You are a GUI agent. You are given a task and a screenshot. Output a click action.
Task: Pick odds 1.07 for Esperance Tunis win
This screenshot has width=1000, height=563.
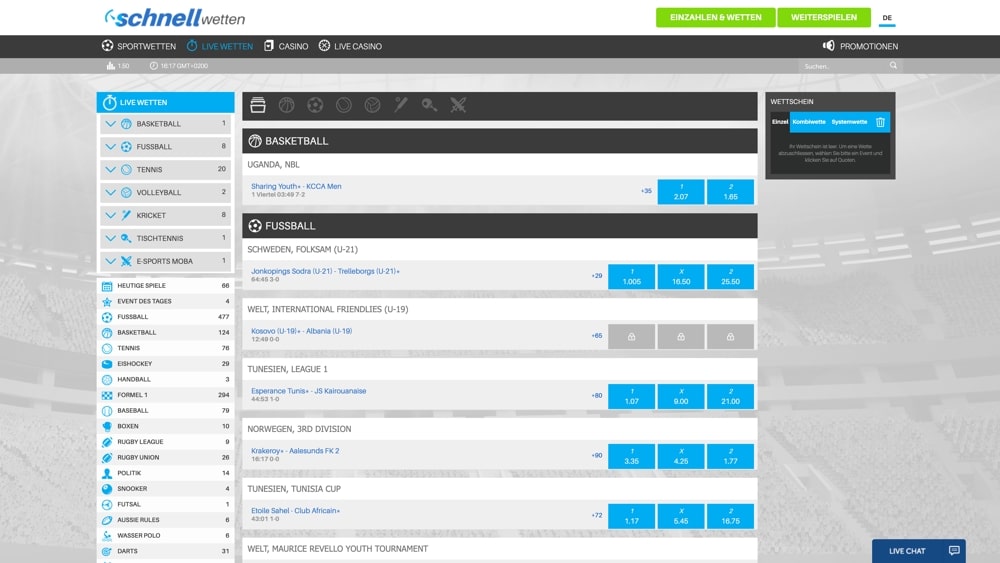[x=631, y=397]
